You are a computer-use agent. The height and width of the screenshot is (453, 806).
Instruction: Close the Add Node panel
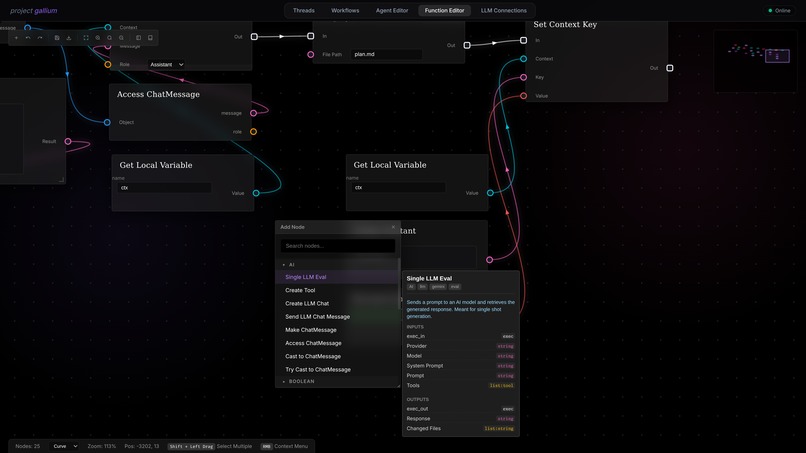(x=393, y=227)
